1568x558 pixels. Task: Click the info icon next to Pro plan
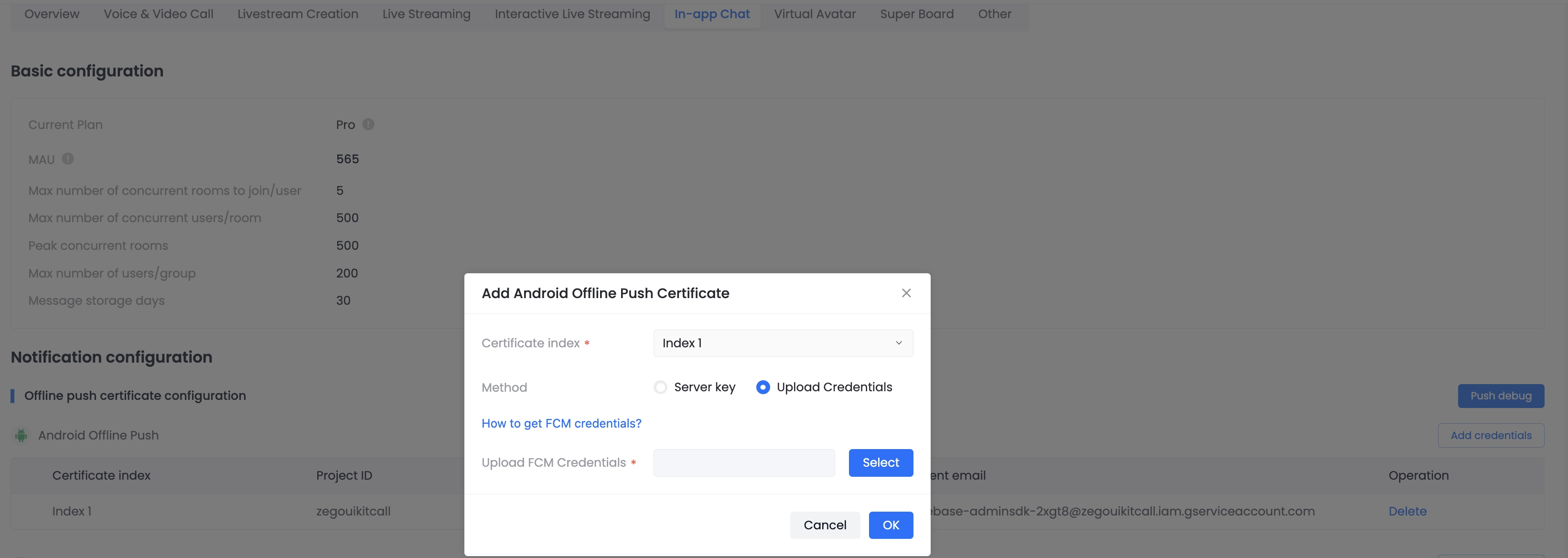368,124
